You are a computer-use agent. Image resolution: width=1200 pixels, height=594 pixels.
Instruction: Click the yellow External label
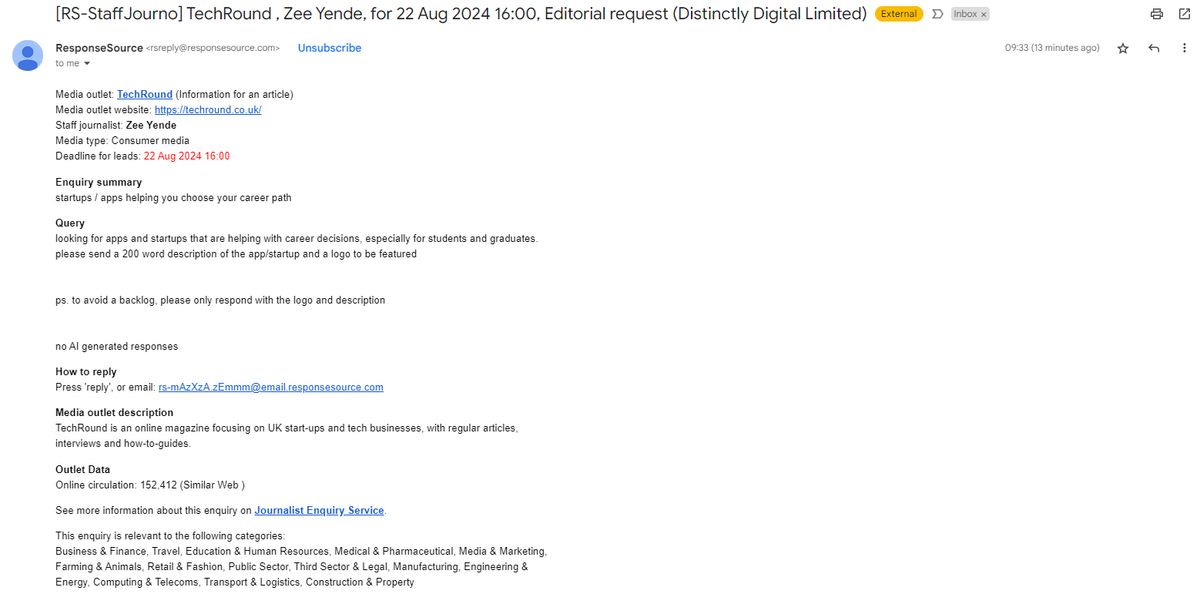click(899, 14)
